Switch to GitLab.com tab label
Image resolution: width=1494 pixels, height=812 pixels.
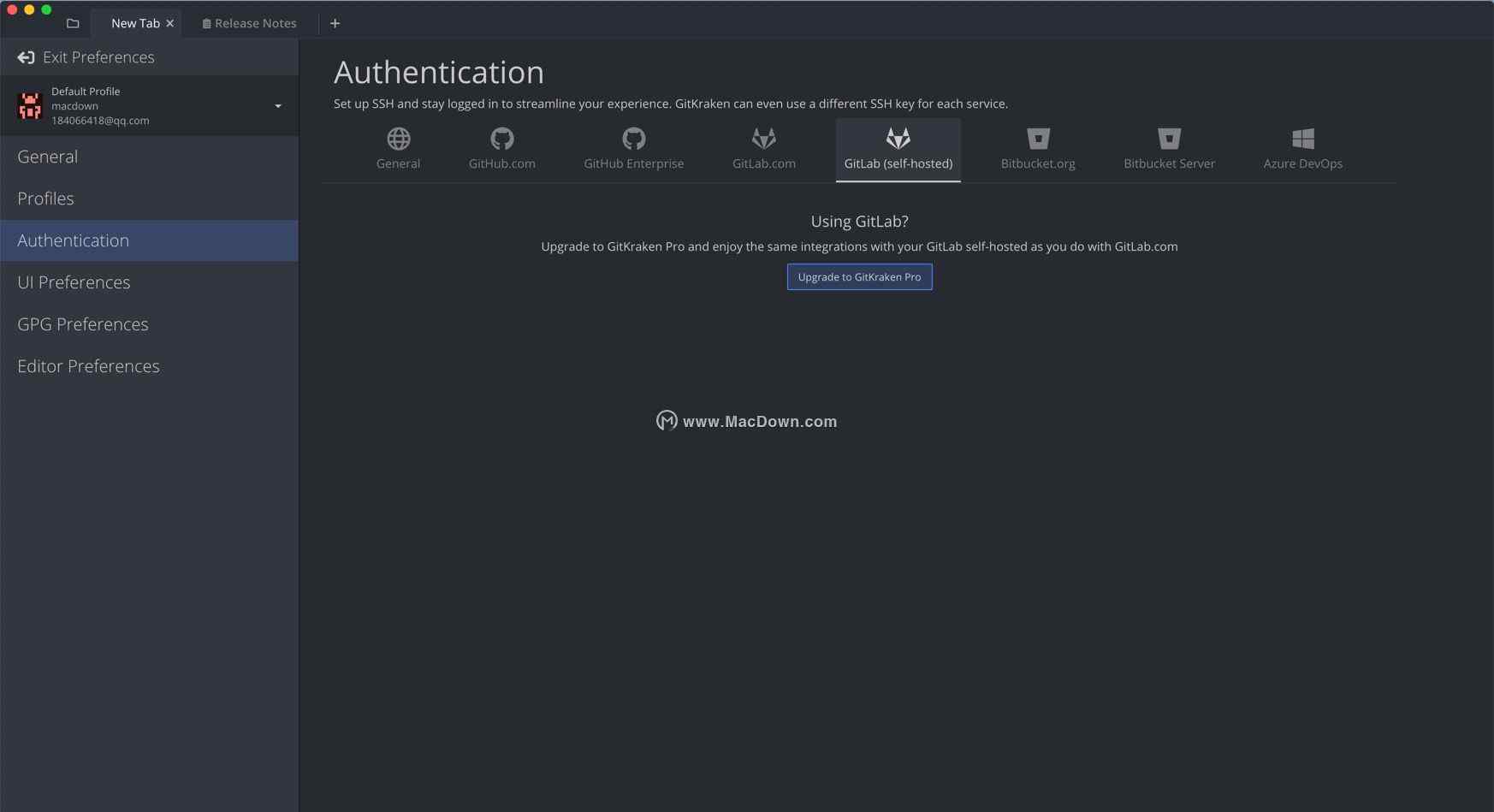[x=764, y=163]
